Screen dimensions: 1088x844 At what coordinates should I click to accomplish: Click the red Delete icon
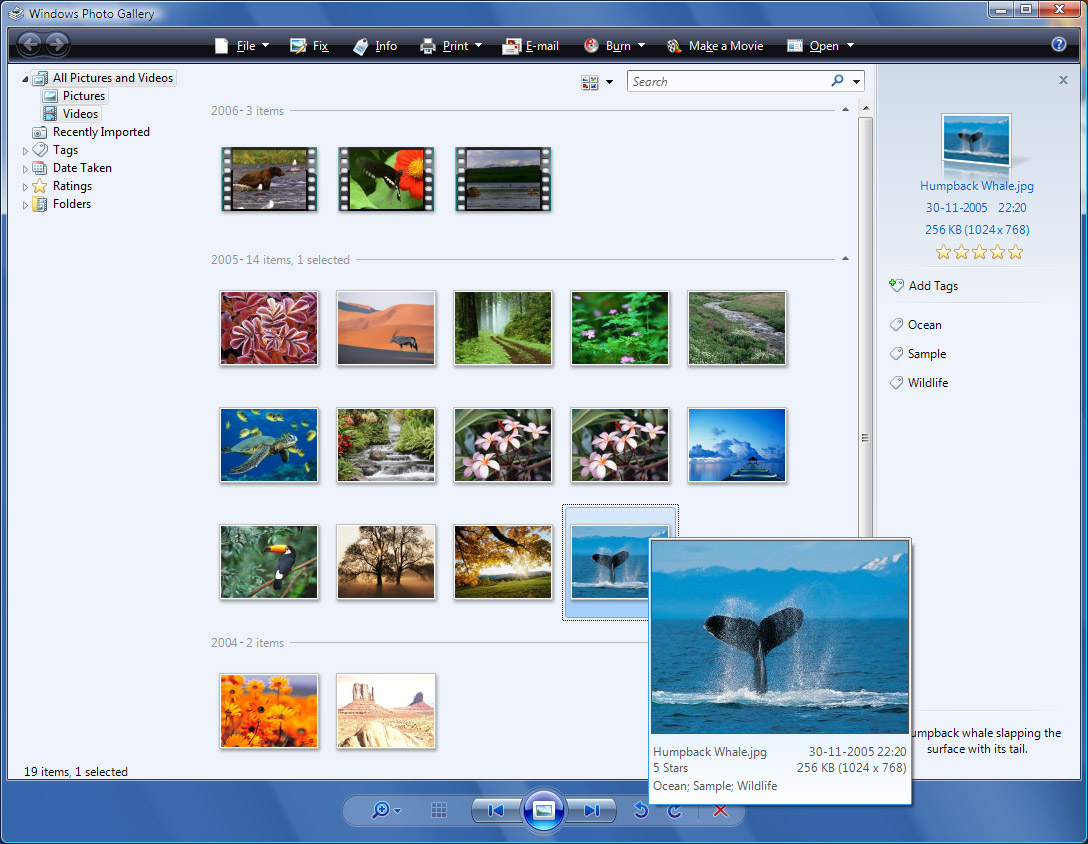point(720,810)
